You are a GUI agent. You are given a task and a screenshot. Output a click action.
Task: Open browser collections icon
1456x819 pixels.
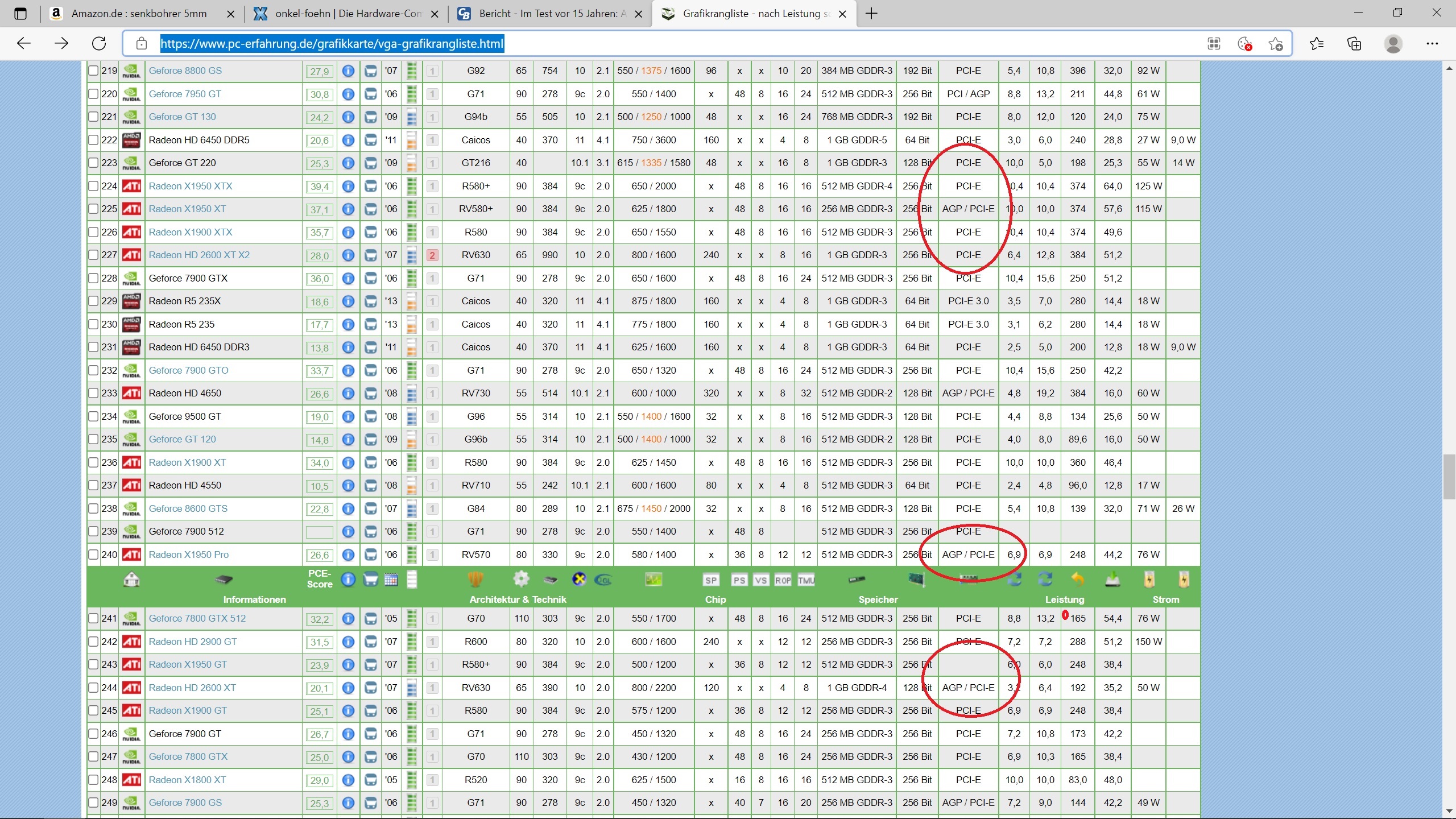(1354, 44)
